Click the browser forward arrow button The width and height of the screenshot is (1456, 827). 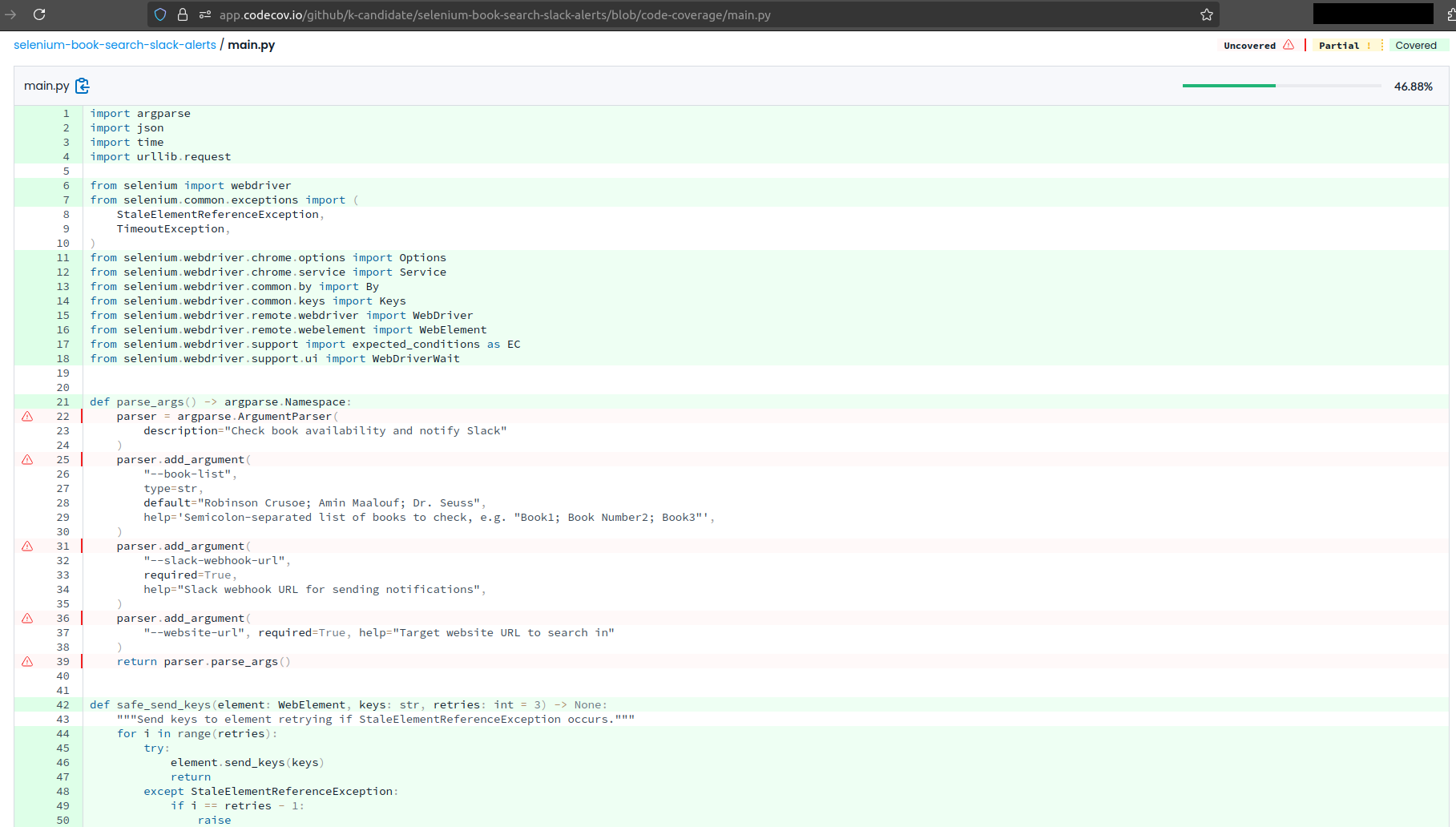(10, 14)
